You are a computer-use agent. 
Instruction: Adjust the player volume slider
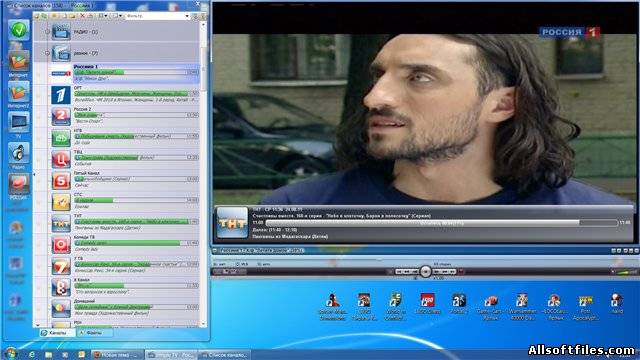tap(625, 272)
